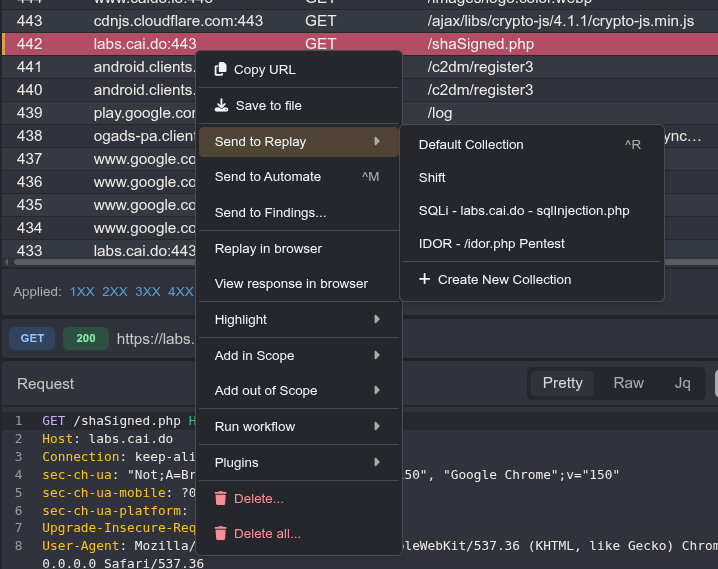Expand the Run workflow submenu arrow
718x569 pixels.
click(377, 426)
